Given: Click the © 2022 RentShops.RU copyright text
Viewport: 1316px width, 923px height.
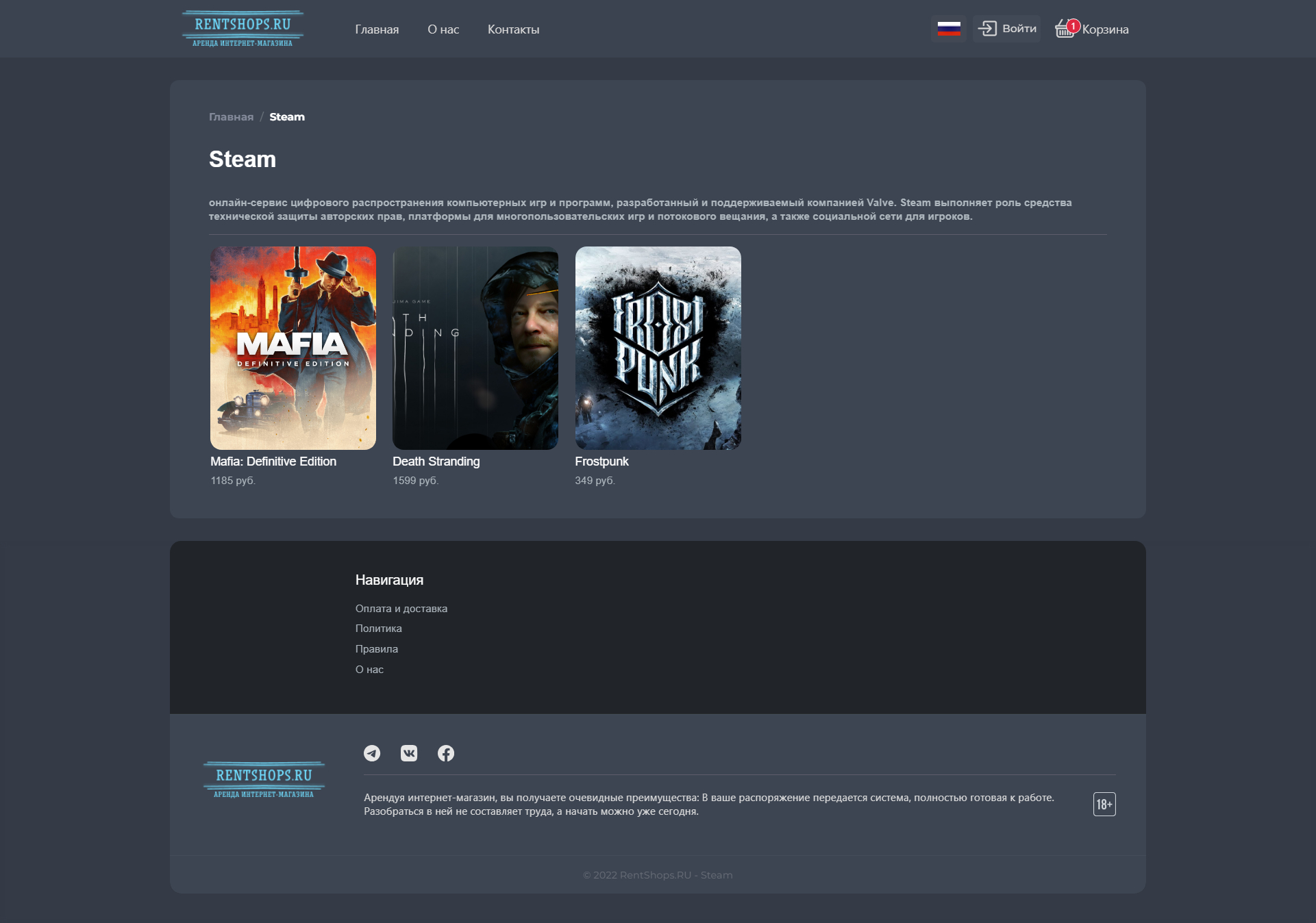Looking at the screenshot, I should coord(658,875).
